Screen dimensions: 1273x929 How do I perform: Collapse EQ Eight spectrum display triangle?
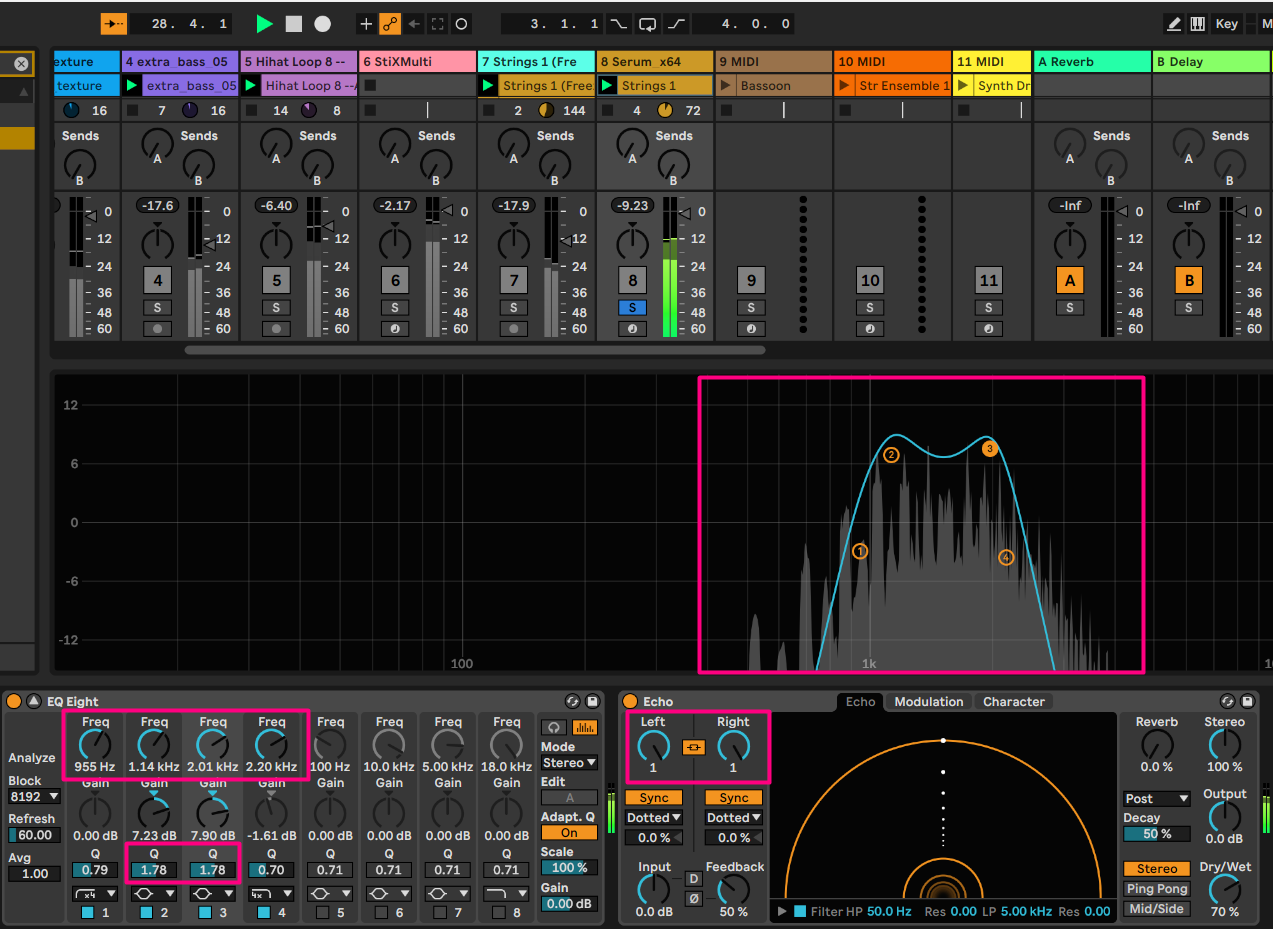coord(33,702)
